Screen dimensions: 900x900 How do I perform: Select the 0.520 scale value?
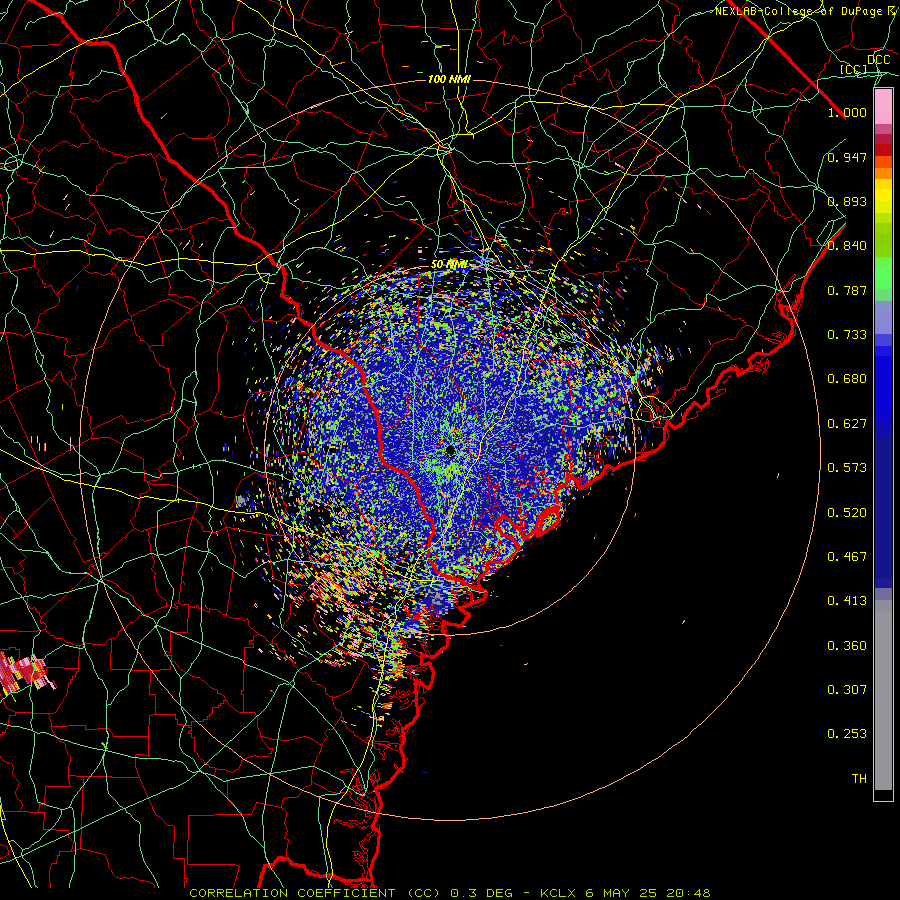847,513
